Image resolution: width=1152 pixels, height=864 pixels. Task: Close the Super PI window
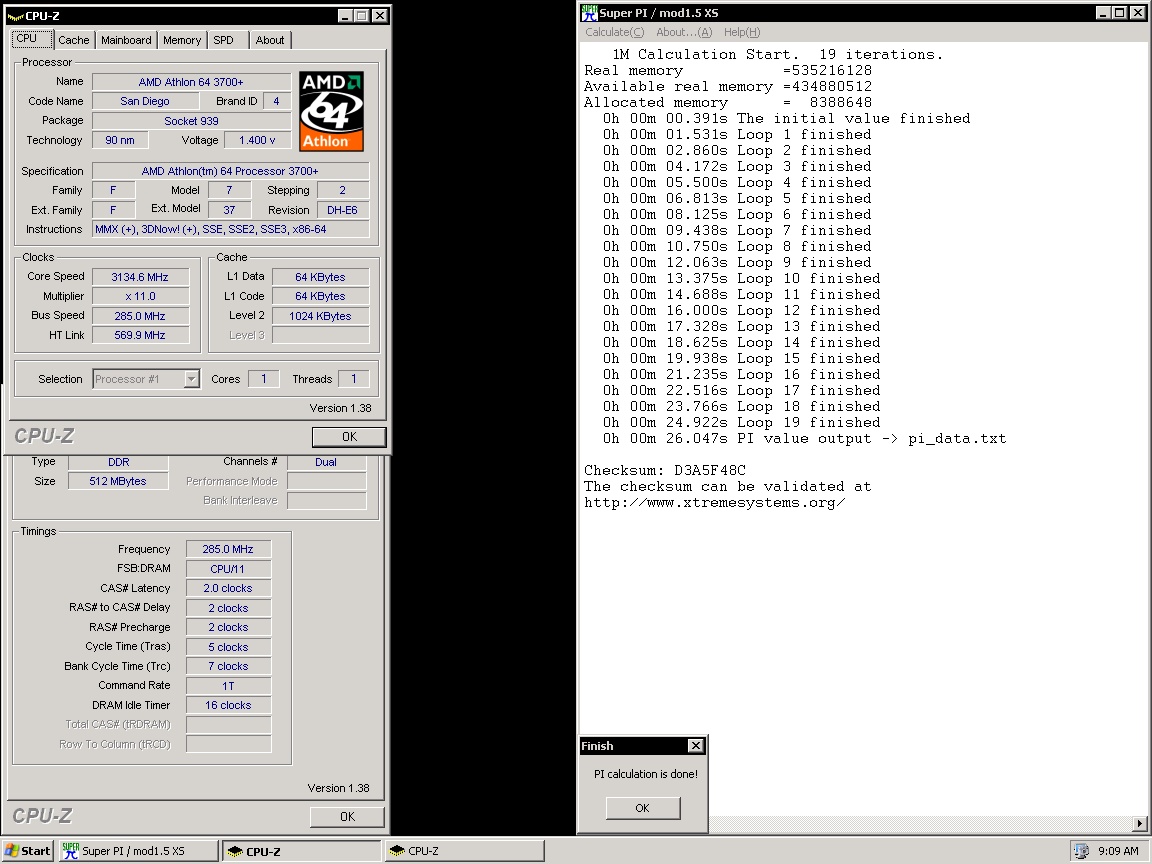click(x=1137, y=12)
